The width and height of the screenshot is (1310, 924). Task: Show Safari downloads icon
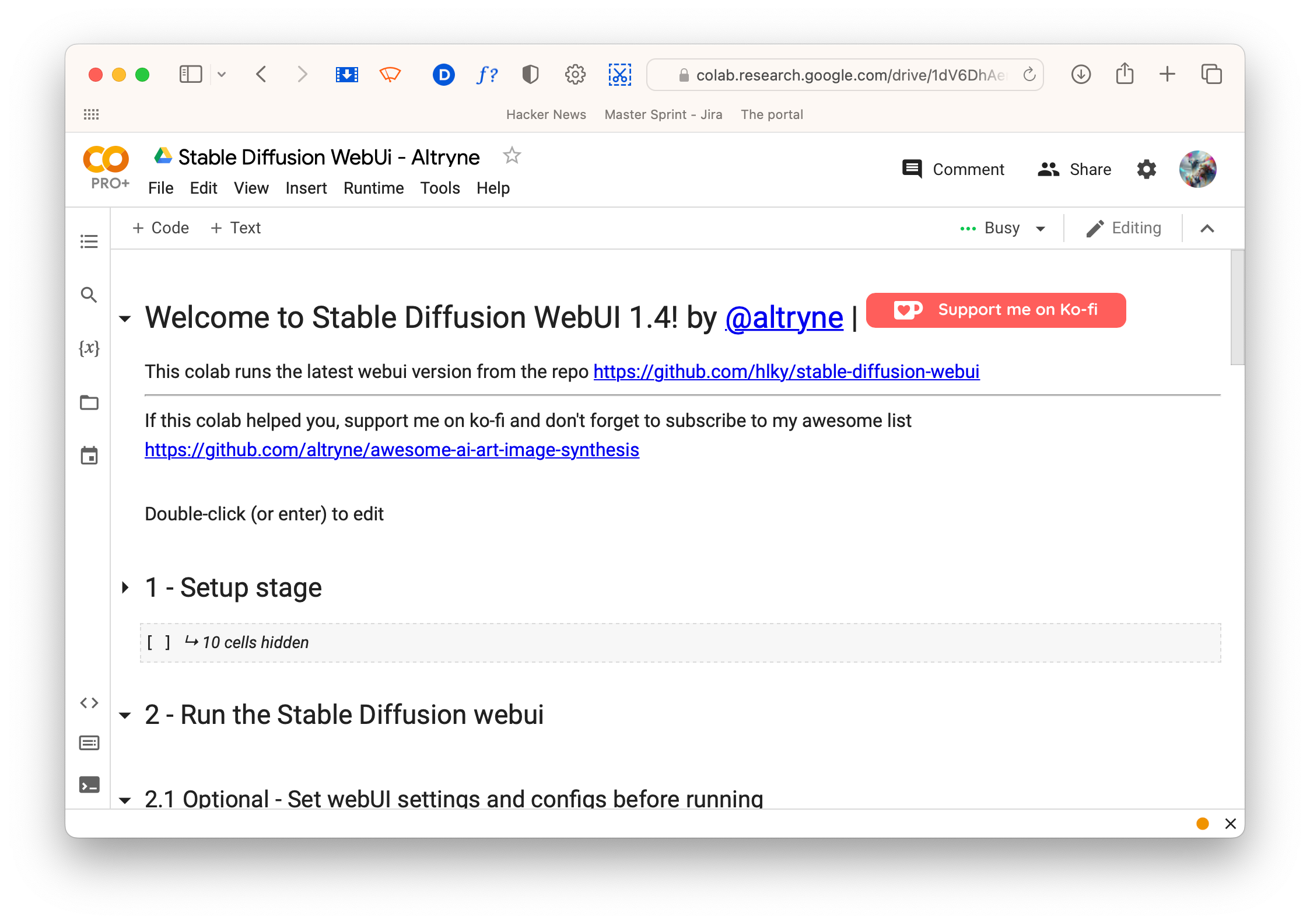point(1081,75)
